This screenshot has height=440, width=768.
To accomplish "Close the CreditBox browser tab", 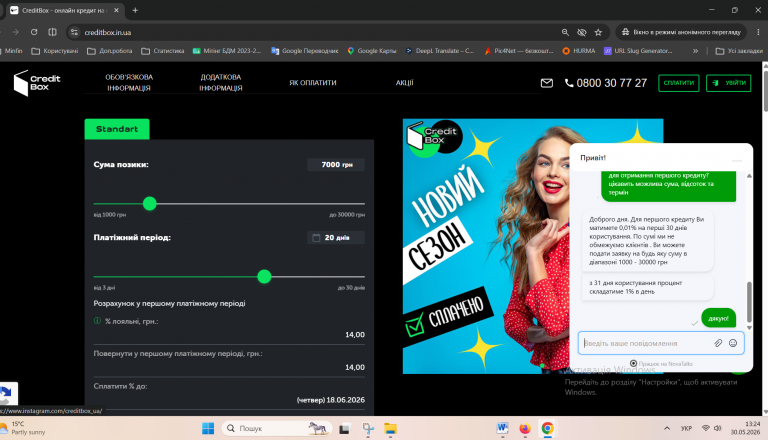I will (x=117, y=10).
